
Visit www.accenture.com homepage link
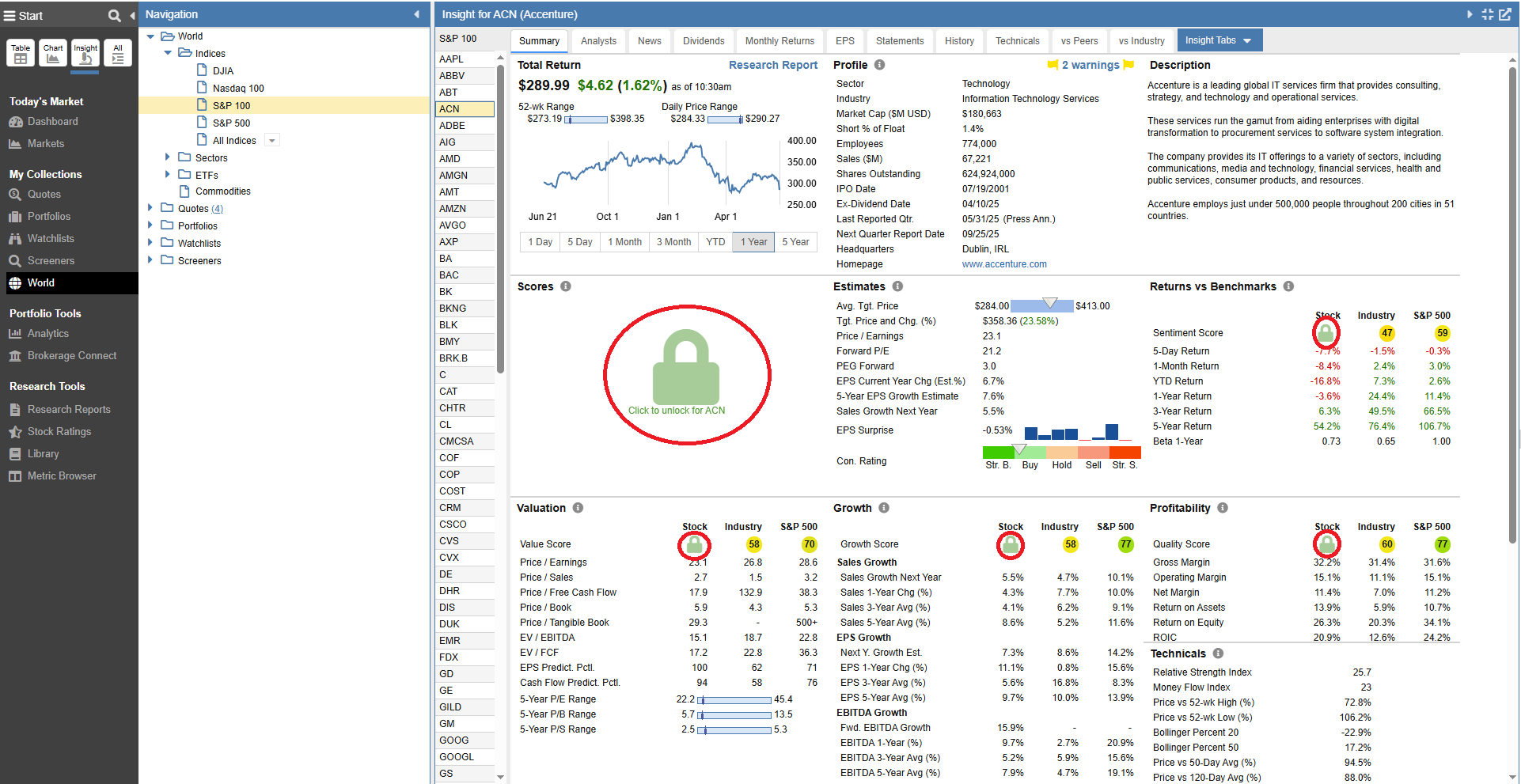pos(1004,264)
